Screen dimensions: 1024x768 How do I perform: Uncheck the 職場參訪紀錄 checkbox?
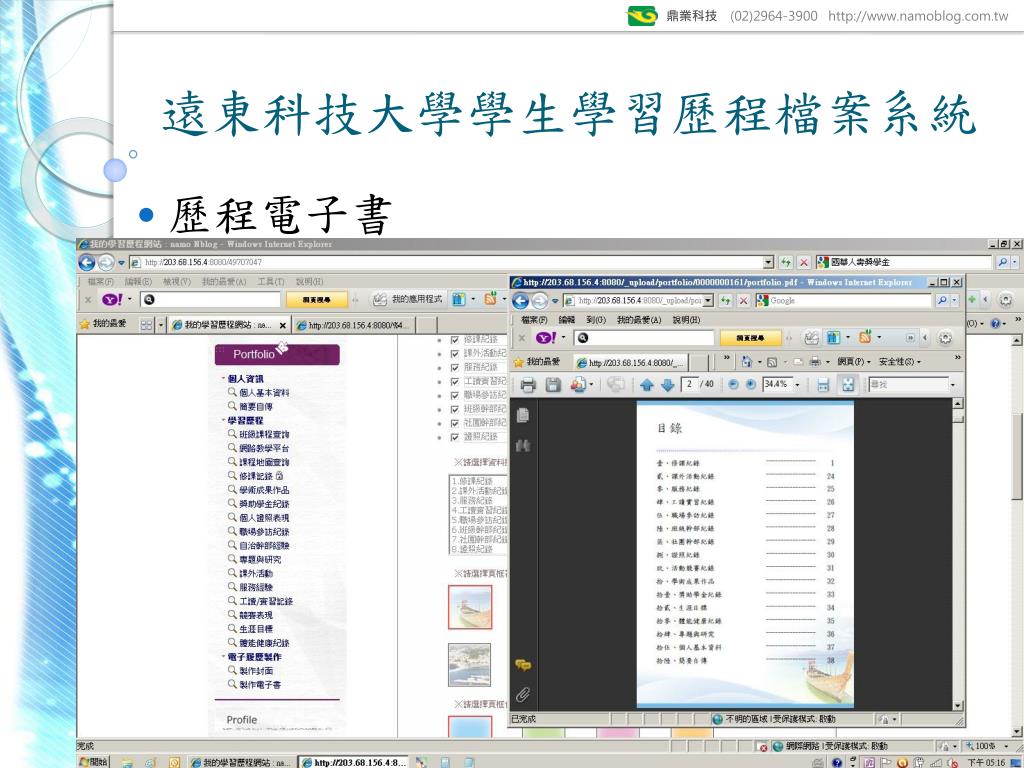point(455,395)
